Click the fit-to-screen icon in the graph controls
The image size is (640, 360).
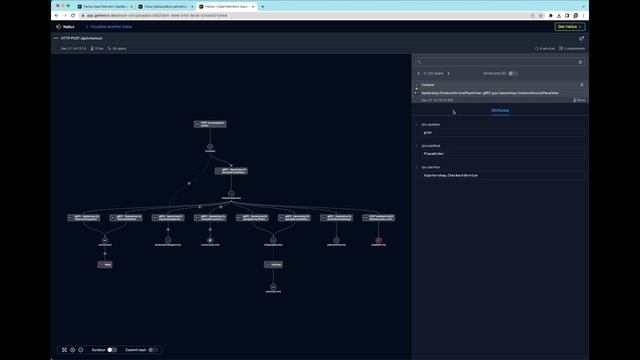(x=64, y=350)
